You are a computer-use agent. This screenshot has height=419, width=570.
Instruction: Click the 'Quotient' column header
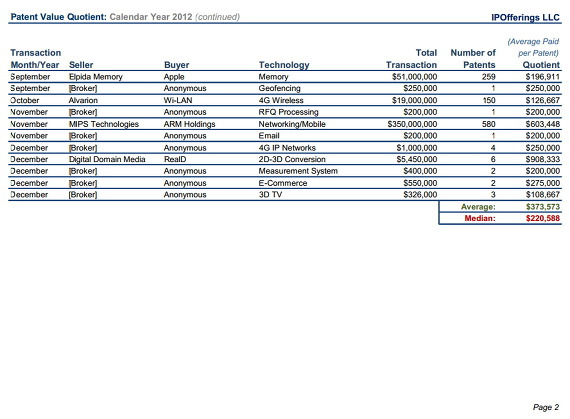(x=541, y=65)
